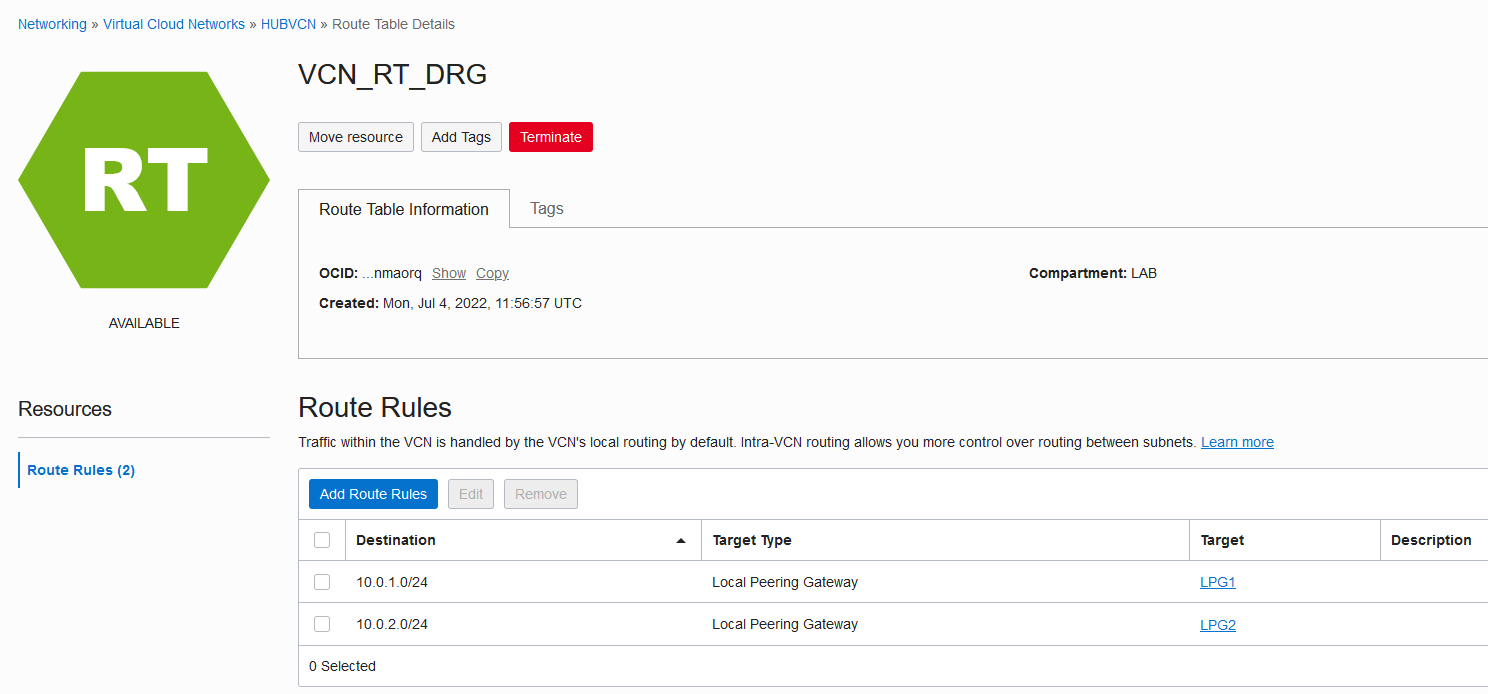This screenshot has height=694, width=1488.
Task: Click the Add Route Rules button
Action: (x=373, y=494)
